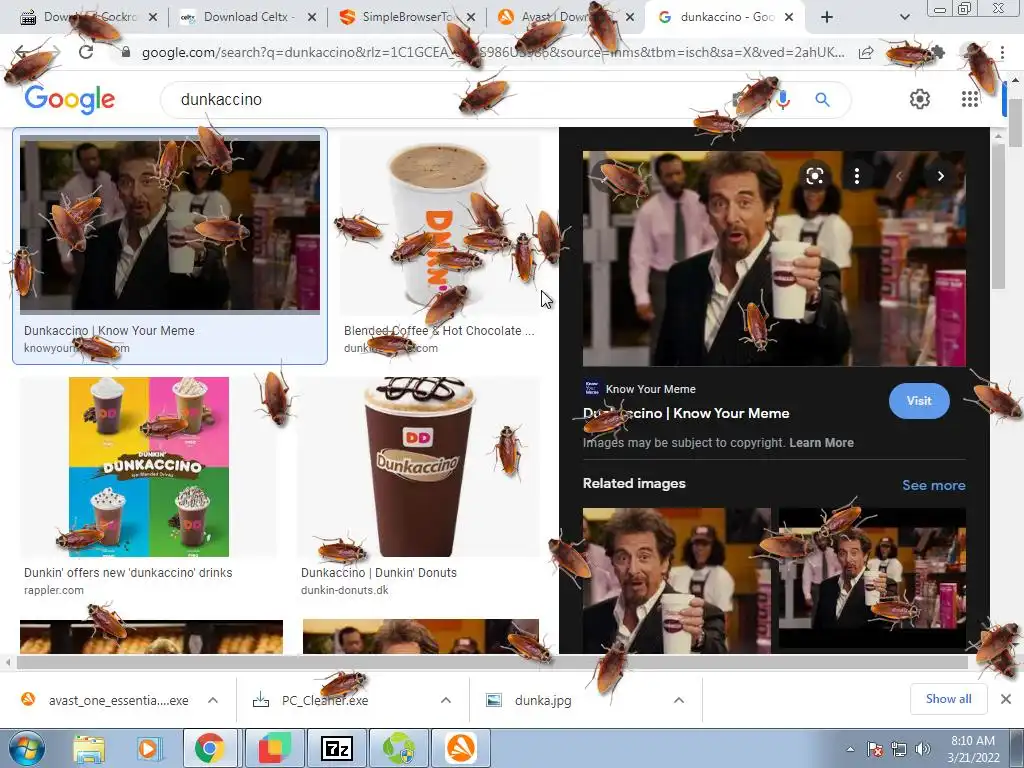This screenshot has height=768, width=1024.
Task: Open Avast app in the taskbar
Action: tap(461, 748)
